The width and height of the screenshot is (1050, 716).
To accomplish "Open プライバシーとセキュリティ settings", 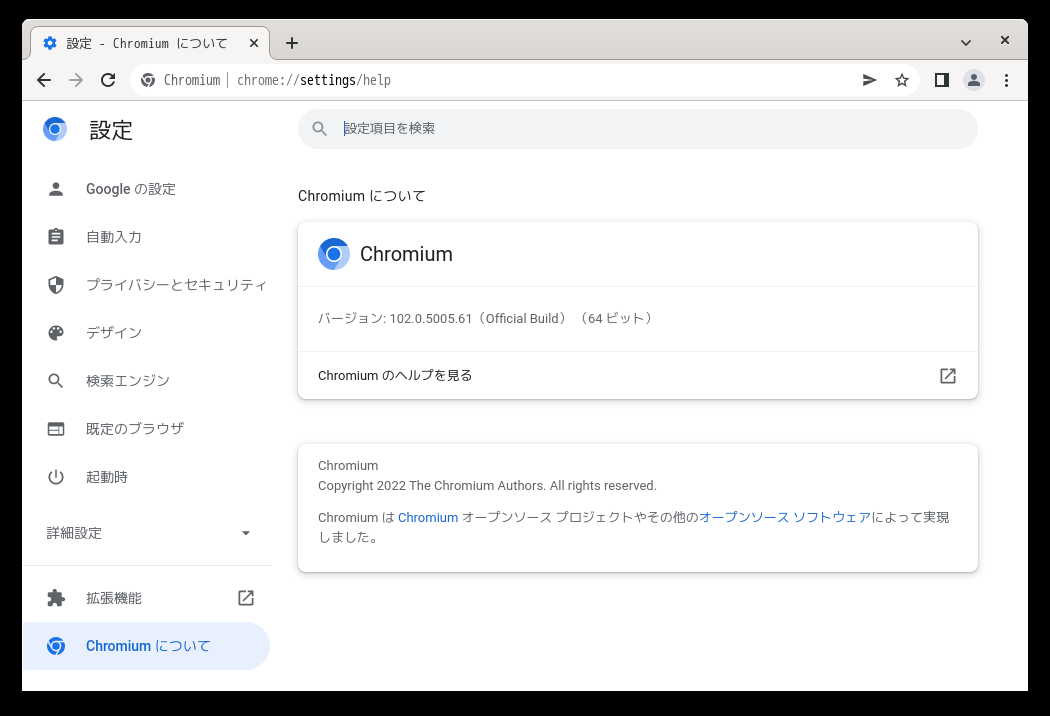I will 147,285.
